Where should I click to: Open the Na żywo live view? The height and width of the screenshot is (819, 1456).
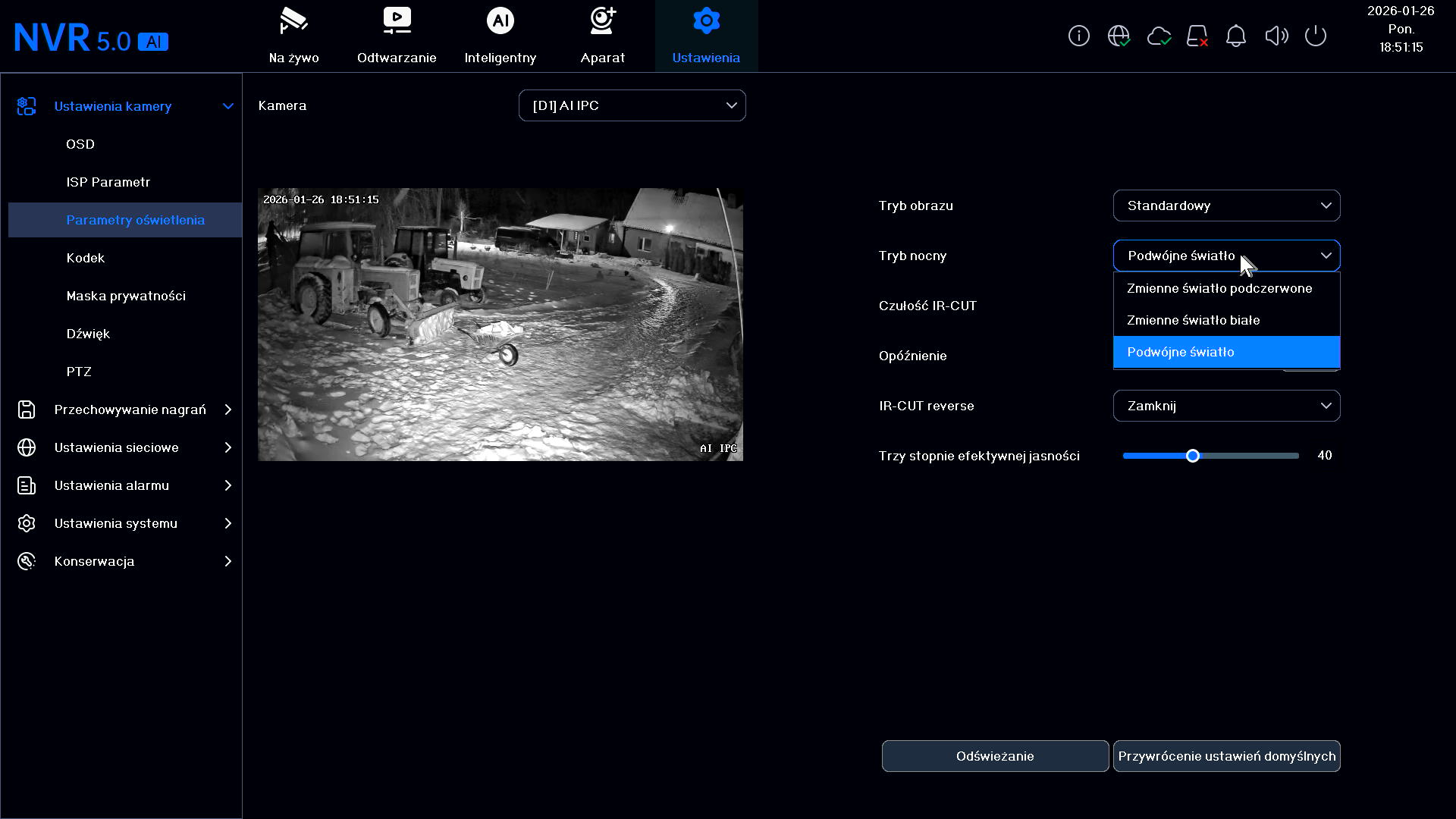pyautogui.click(x=293, y=36)
